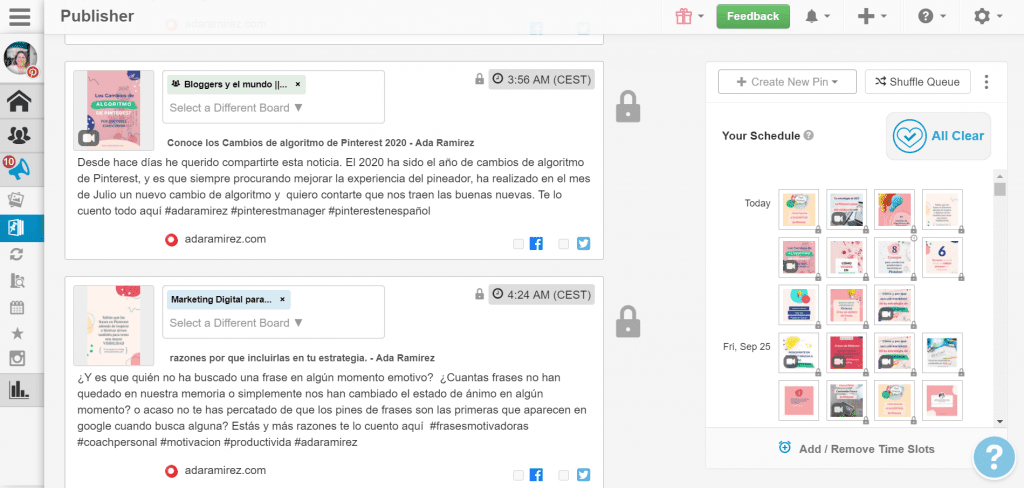Open Select a Different Board in frases pin
This screenshot has height=488, width=1024.
tap(236, 323)
